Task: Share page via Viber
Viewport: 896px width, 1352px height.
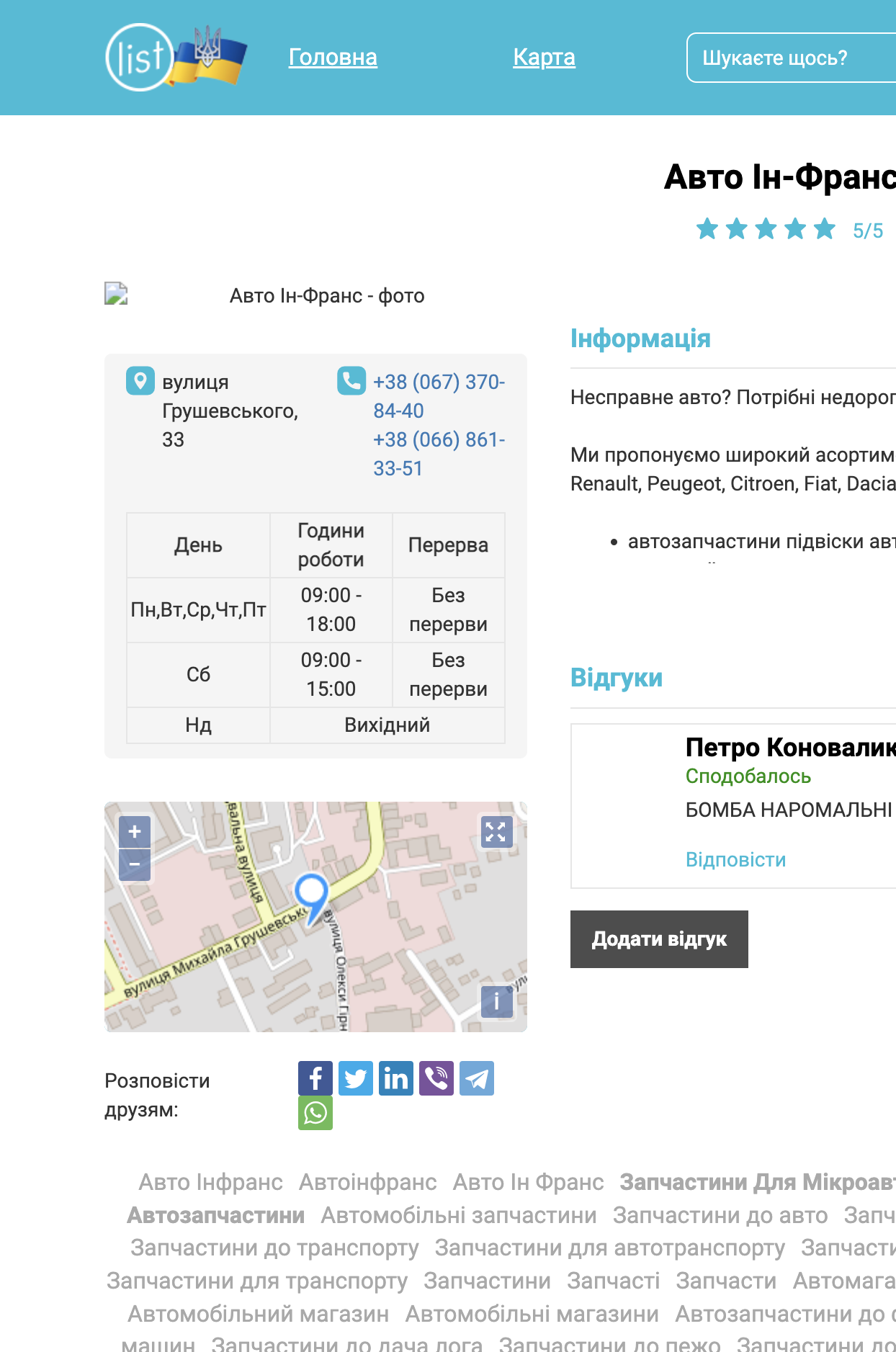Action: pyautogui.click(x=436, y=1078)
